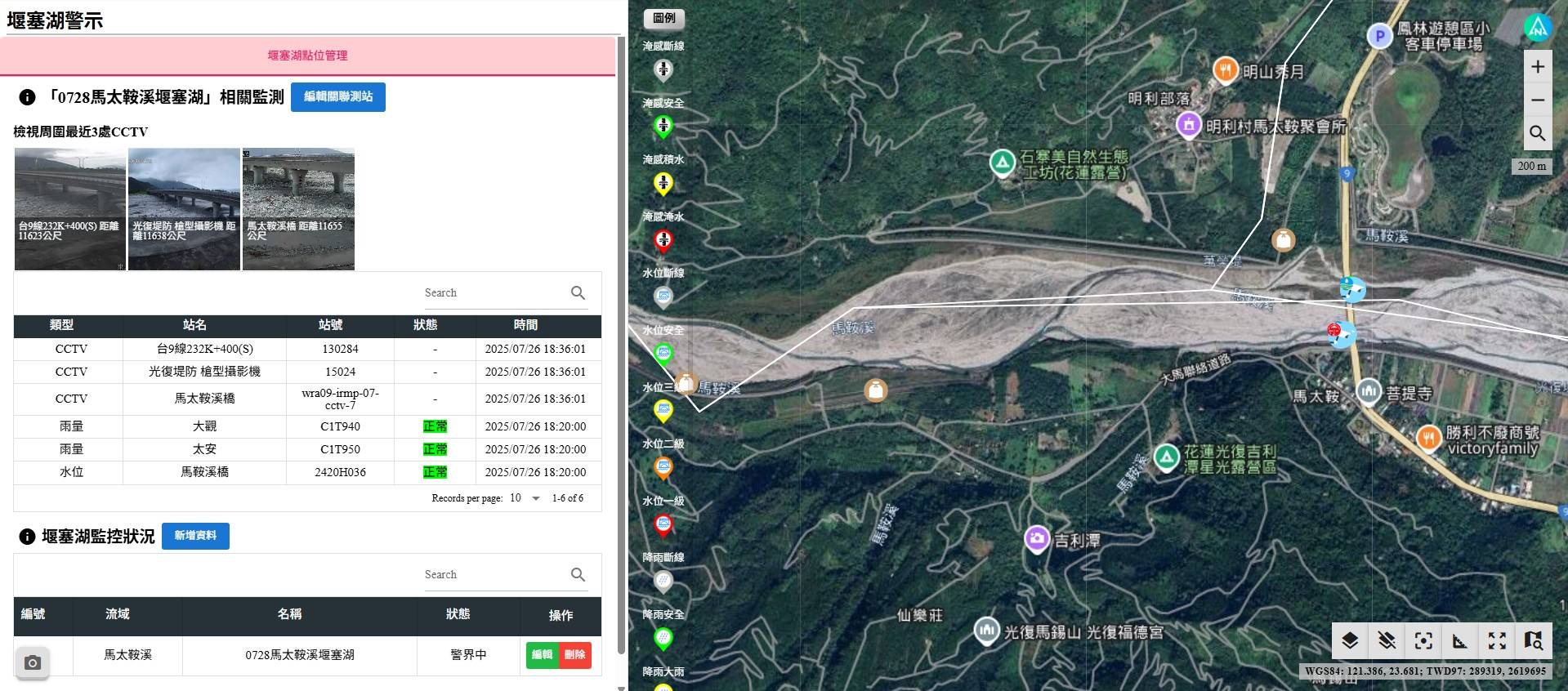Click the hide-all-layers icon

click(x=1387, y=641)
